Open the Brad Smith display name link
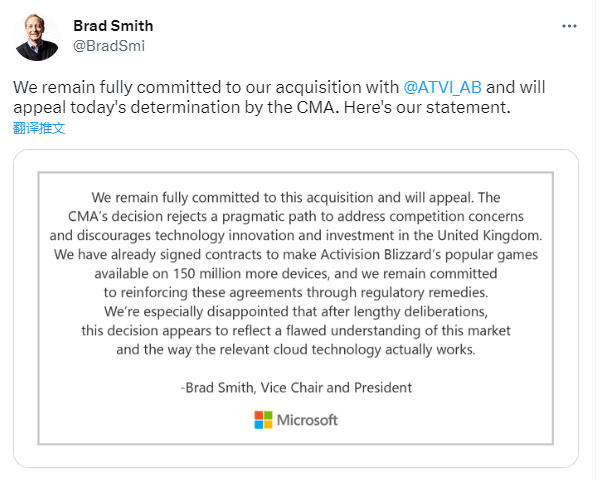The image size is (603, 480). (x=113, y=26)
